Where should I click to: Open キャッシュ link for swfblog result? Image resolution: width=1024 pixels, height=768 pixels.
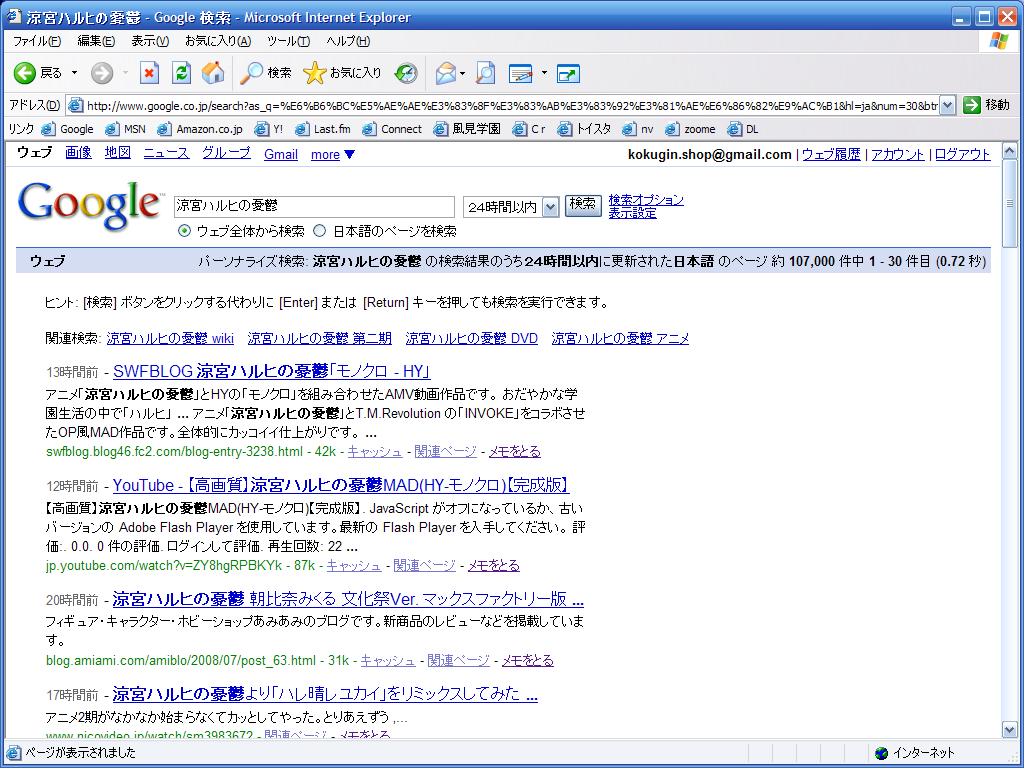pyautogui.click(x=375, y=451)
